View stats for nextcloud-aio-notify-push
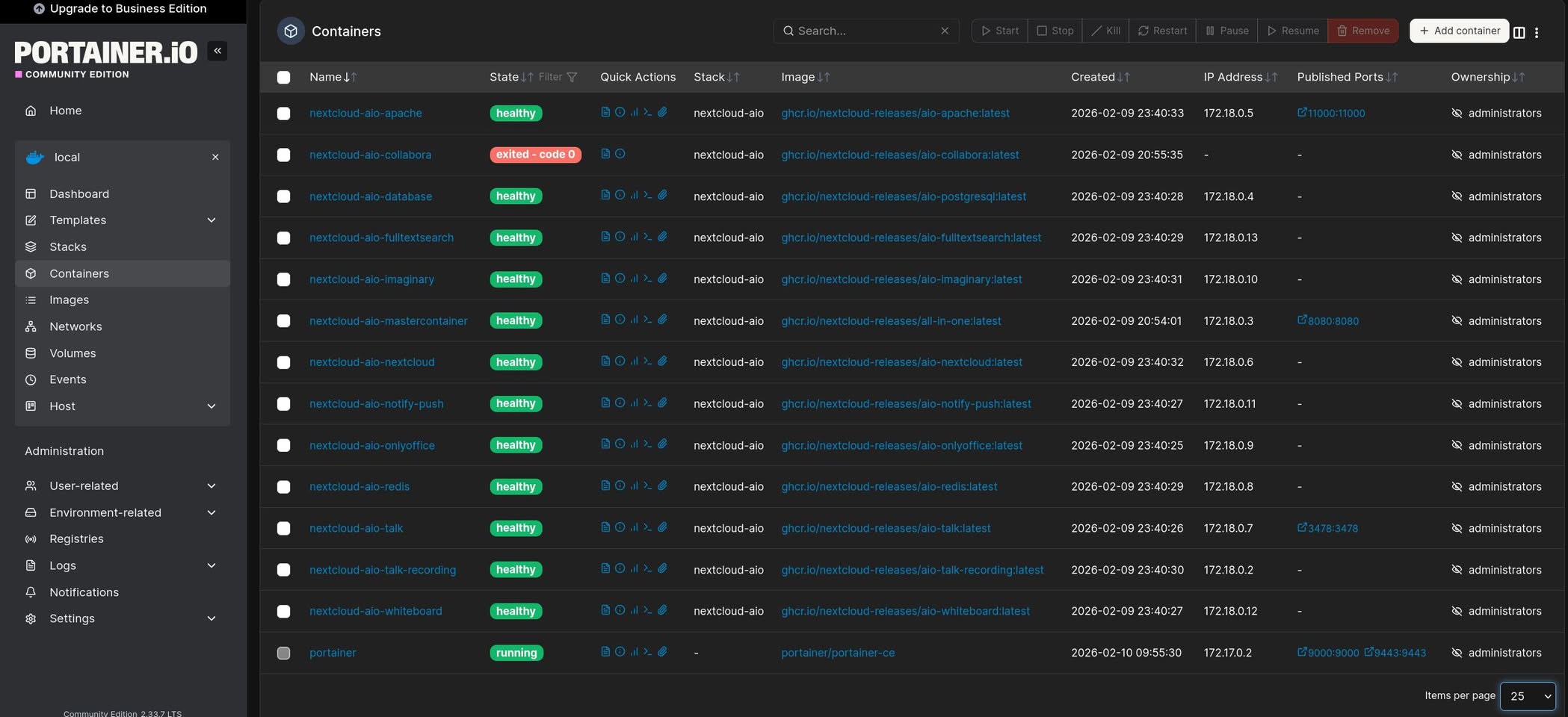This screenshot has width=1568, height=717. click(634, 403)
